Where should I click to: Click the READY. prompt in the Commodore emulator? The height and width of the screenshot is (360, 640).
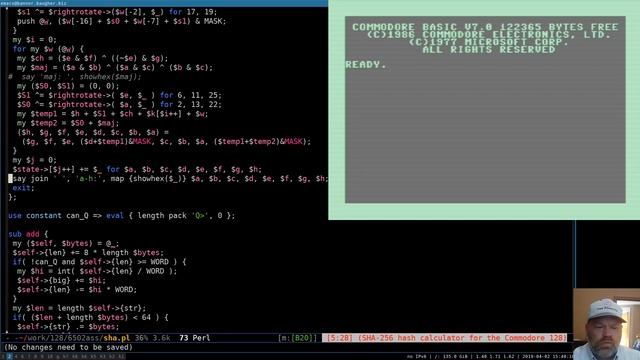click(366, 64)
